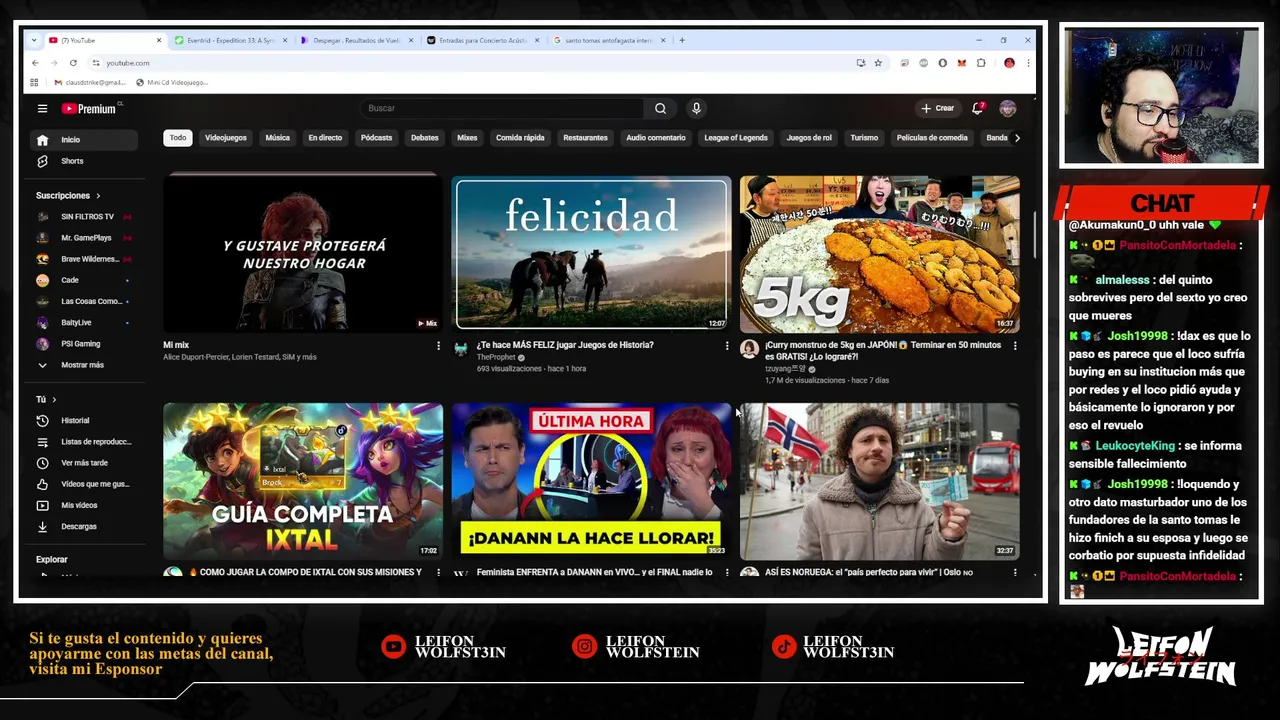Image resolution: width=1280 pixels, height=720 pixels.
Task: Open the install app icon in address bar
Action: 860,63
